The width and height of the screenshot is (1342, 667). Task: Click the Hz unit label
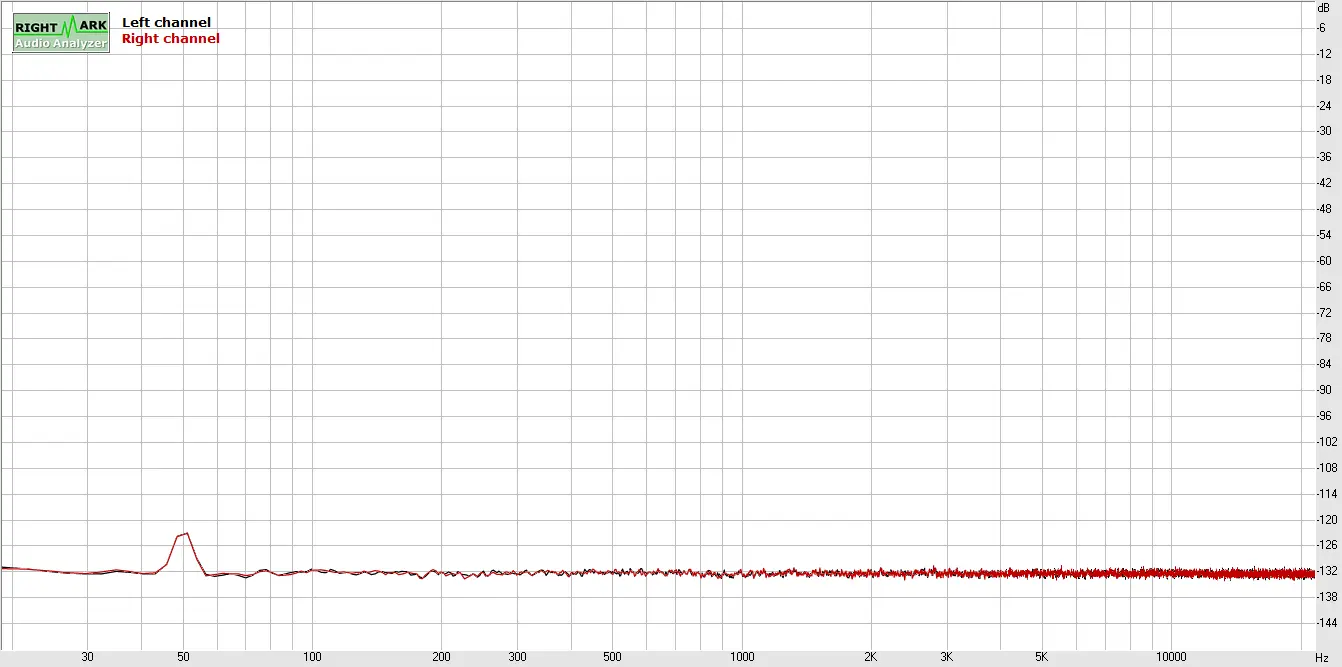(x=1322, y=657)
